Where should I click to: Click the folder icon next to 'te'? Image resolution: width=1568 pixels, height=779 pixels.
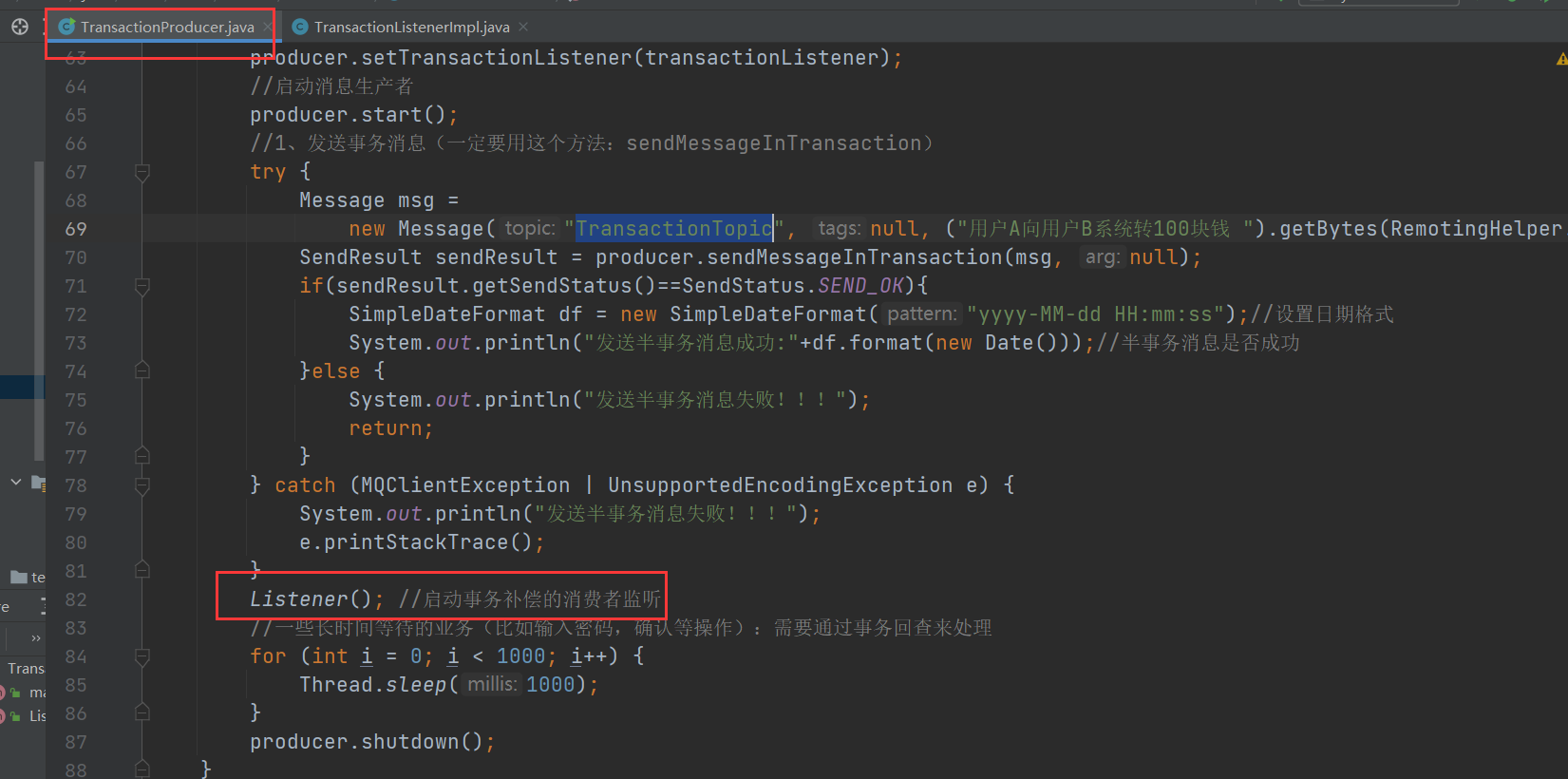point(18,577)
